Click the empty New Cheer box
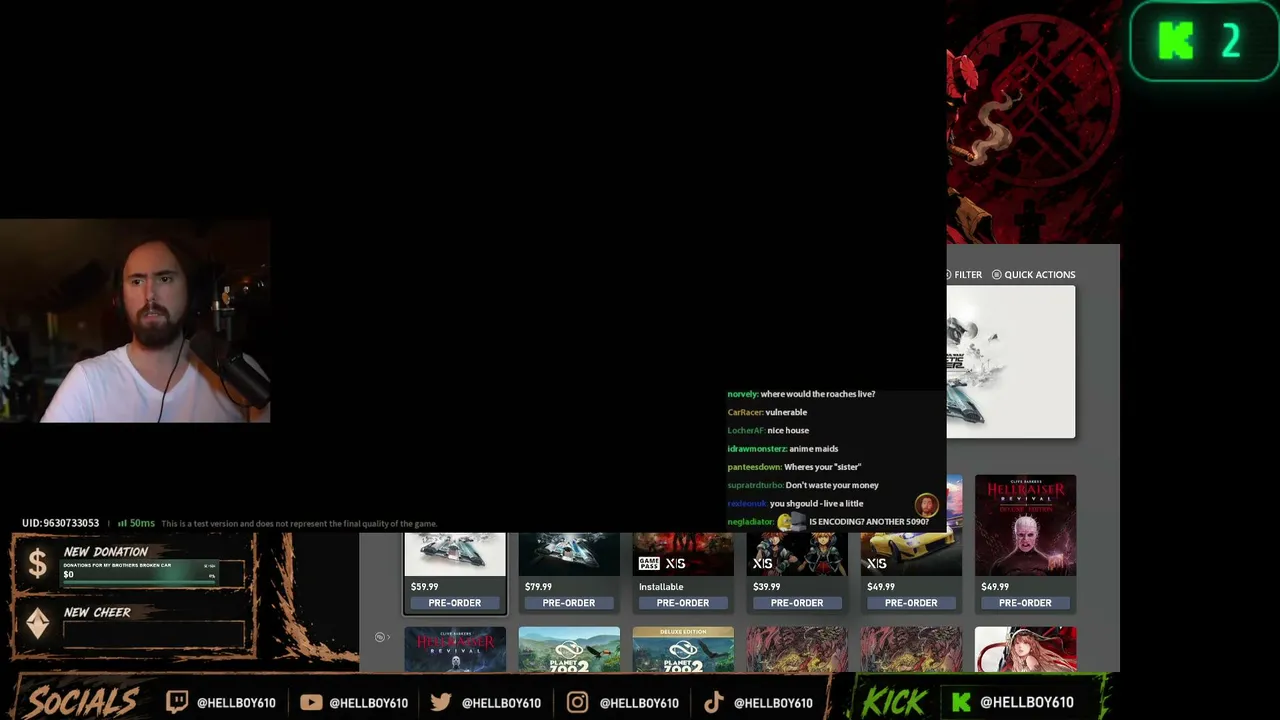 pos(154,634)
